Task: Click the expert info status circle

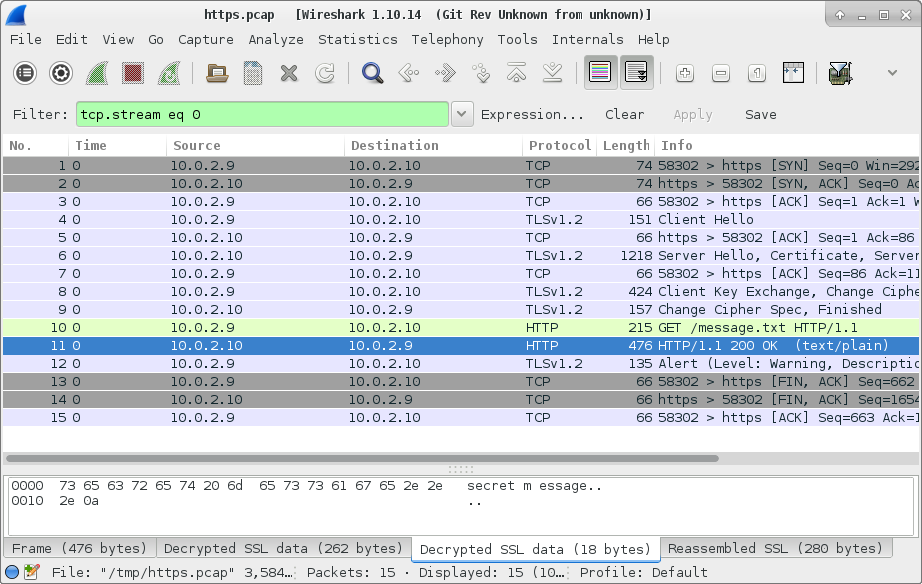Action: click(x=12, y=572)
